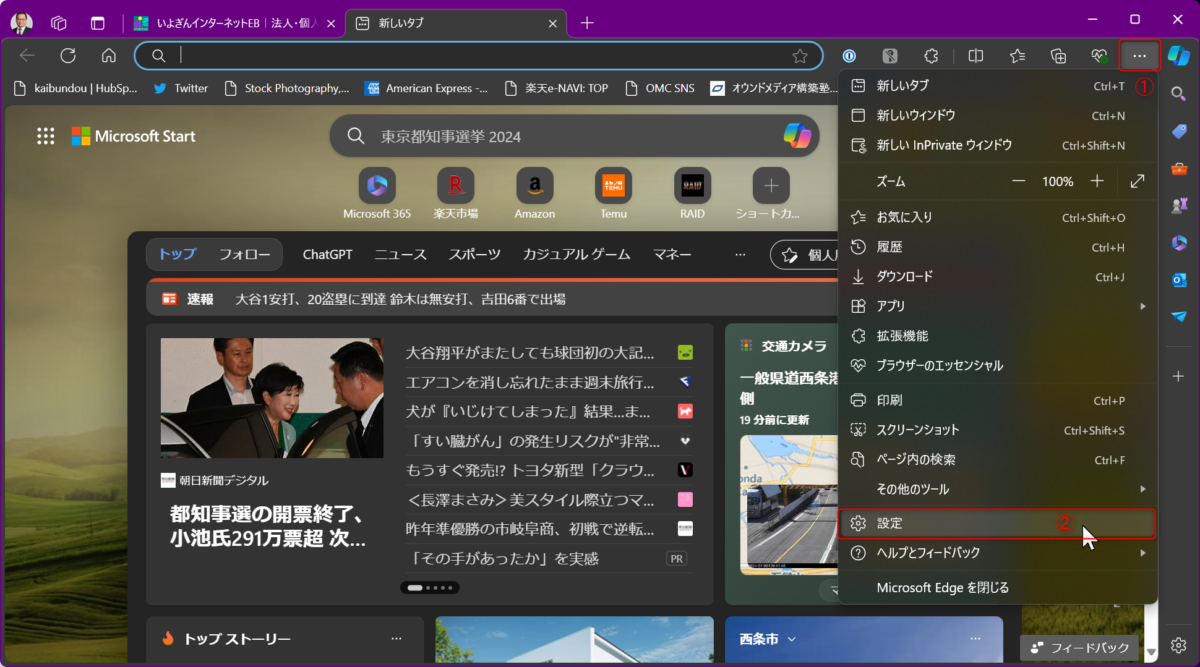
Task: Choose Microsoft Edge を閉じる
Action: click(x=998, y=588)
